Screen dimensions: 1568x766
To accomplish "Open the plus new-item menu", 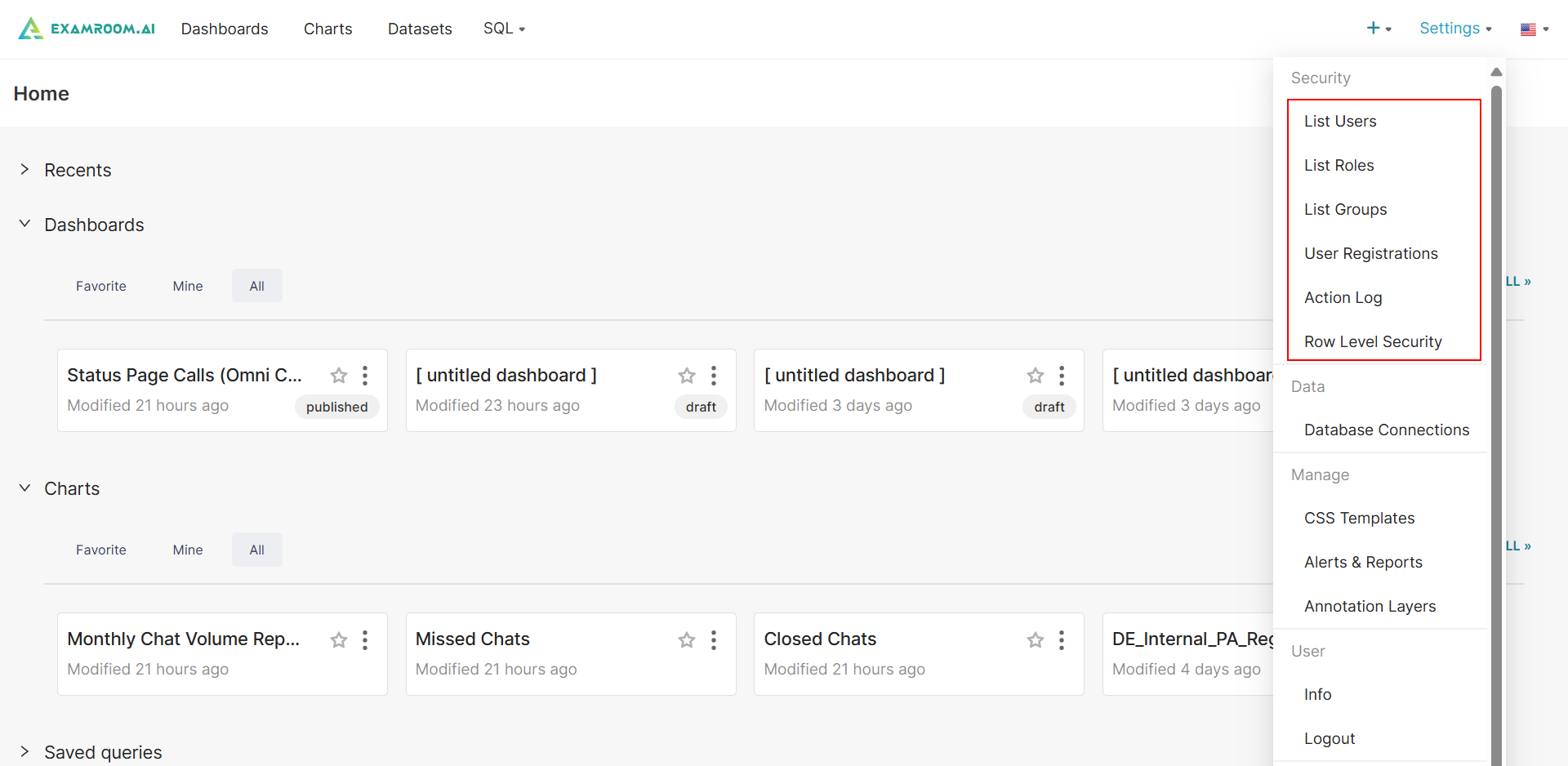I will (1379, 29).
